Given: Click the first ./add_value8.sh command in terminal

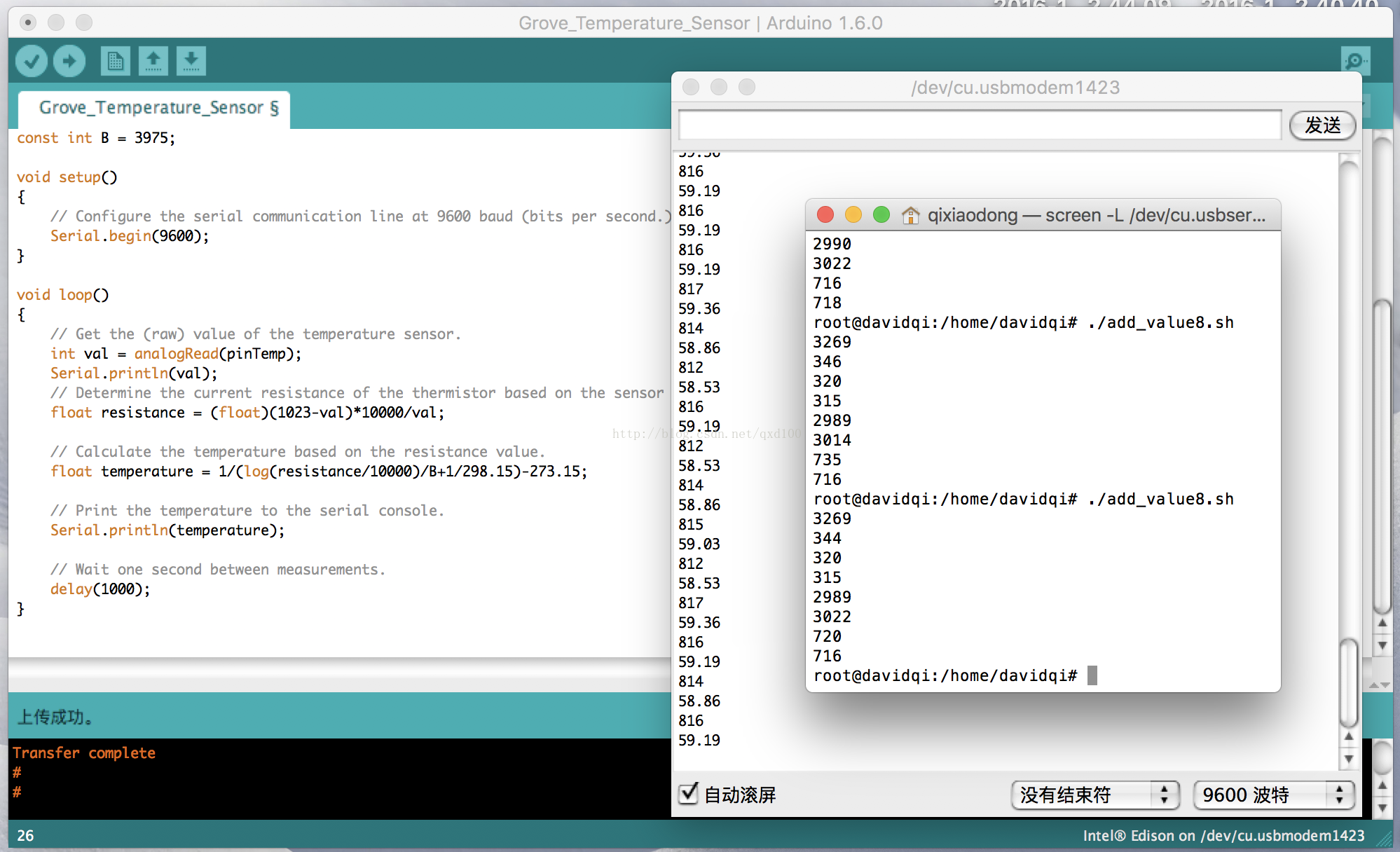Looking at the screenshot, I should [x=1161, y=322].
